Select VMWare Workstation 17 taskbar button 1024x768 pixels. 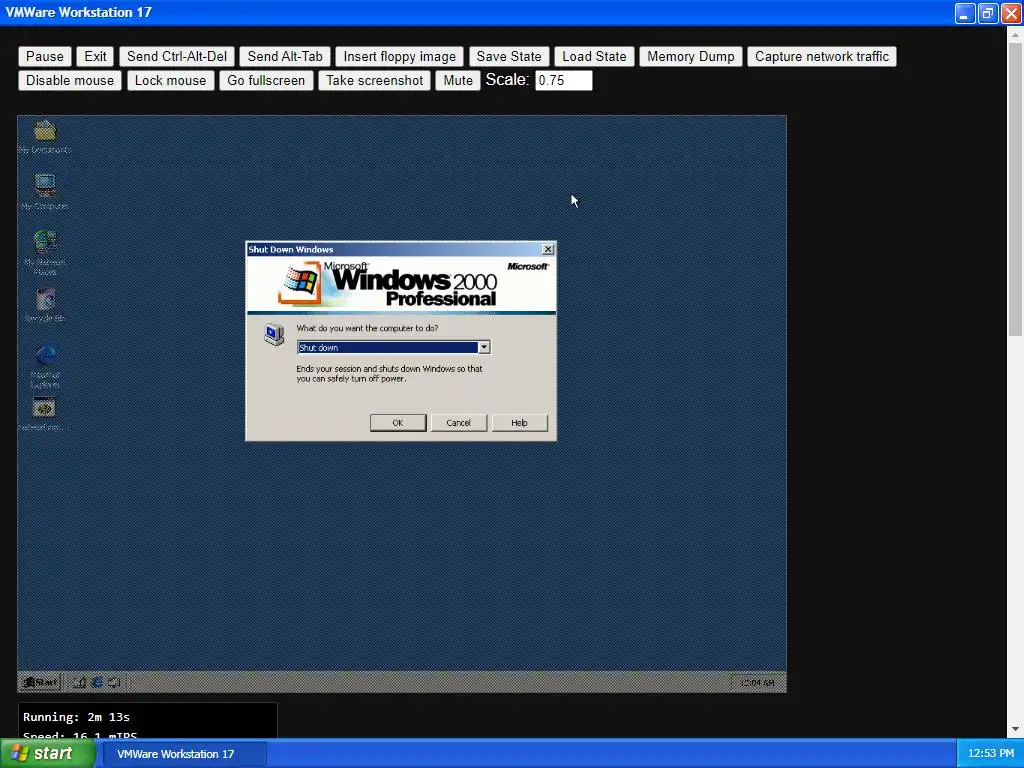point(185,754)
